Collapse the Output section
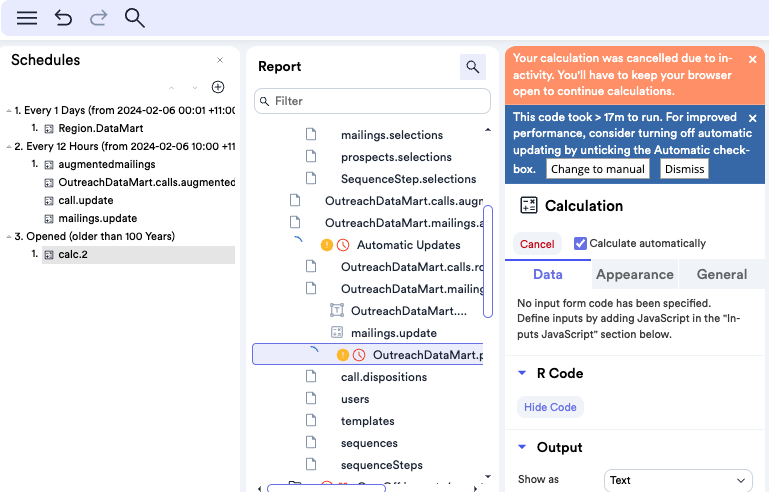The height and width of the screenshot is (492, 769). (x=522, y=447)
